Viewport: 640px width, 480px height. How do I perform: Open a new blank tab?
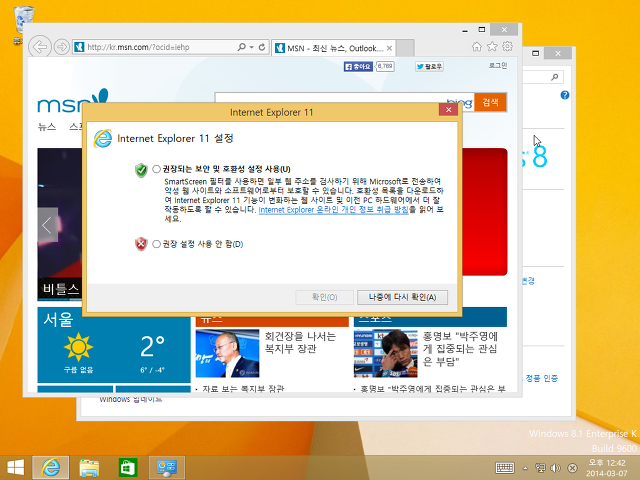pyautogui.click(x=405, y=48)
